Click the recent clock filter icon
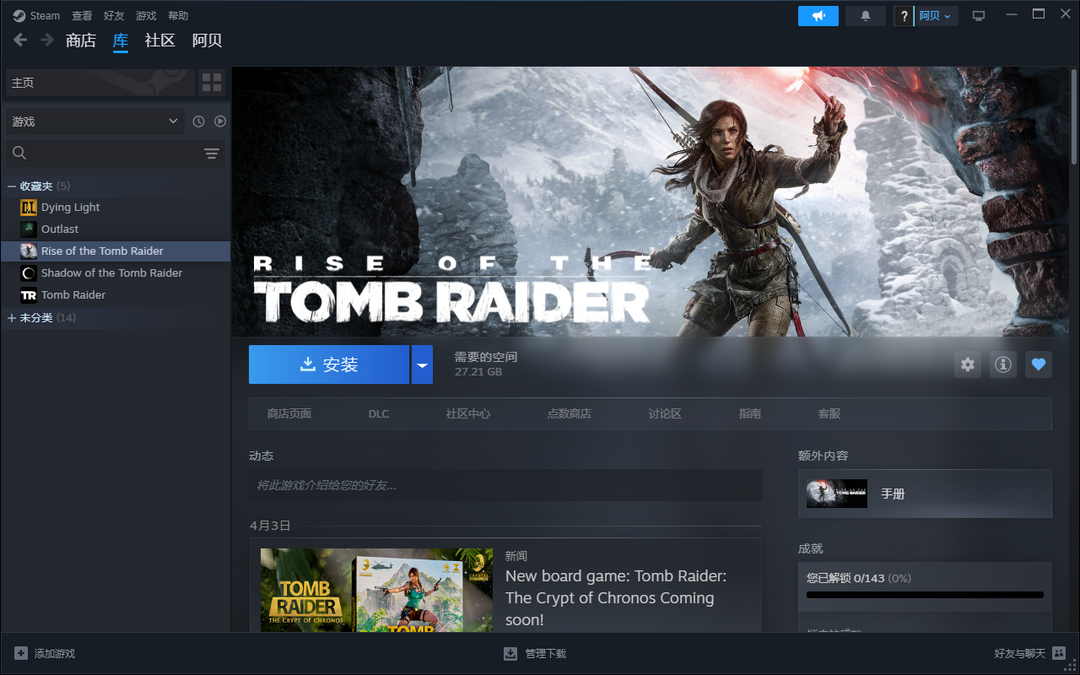The width and height of the screenshot is (1080, 675). 198,121
